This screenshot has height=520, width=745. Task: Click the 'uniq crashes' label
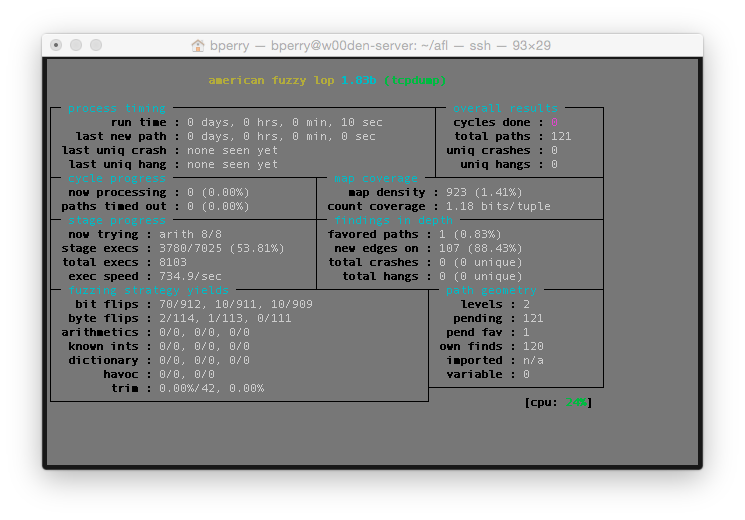488,150
